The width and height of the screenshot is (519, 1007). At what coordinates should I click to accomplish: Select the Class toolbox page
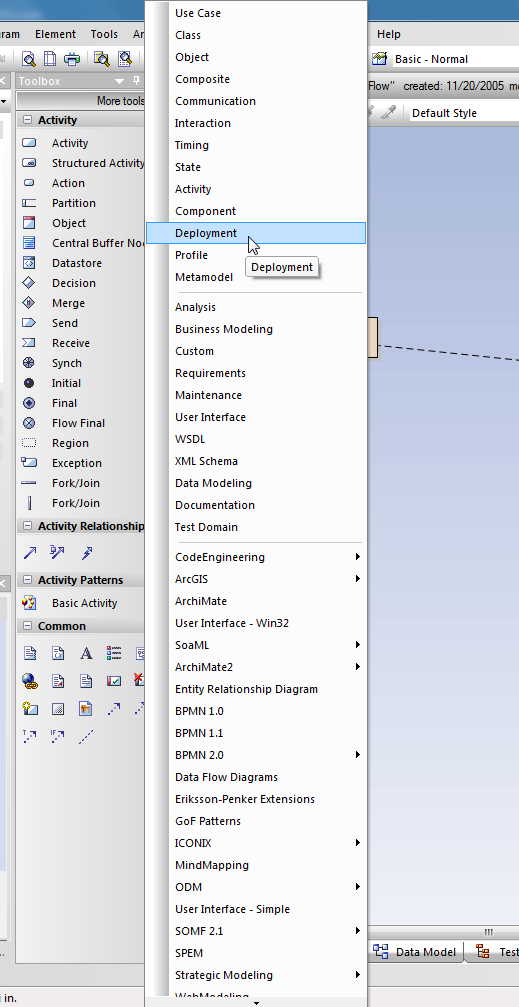pos(256,35)
